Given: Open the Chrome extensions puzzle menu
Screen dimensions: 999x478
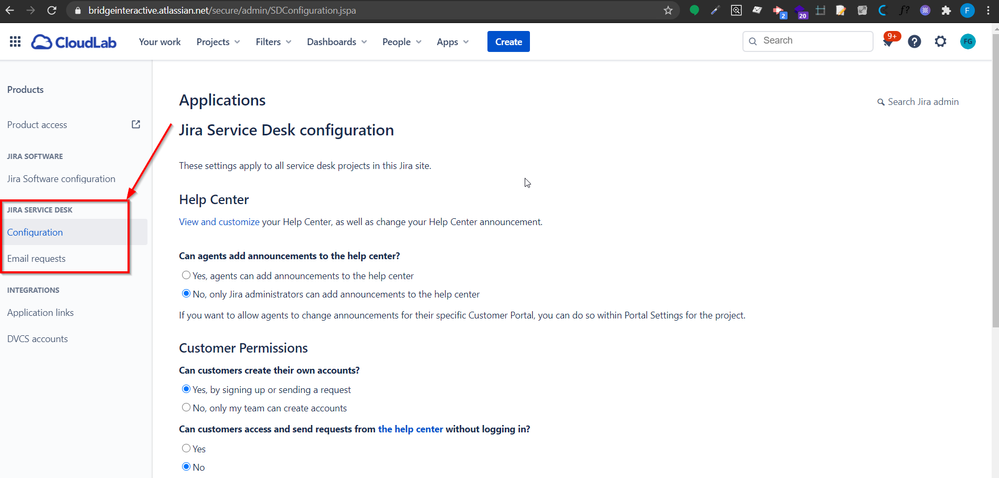Looking at the screenshot, I should point(945,10).
